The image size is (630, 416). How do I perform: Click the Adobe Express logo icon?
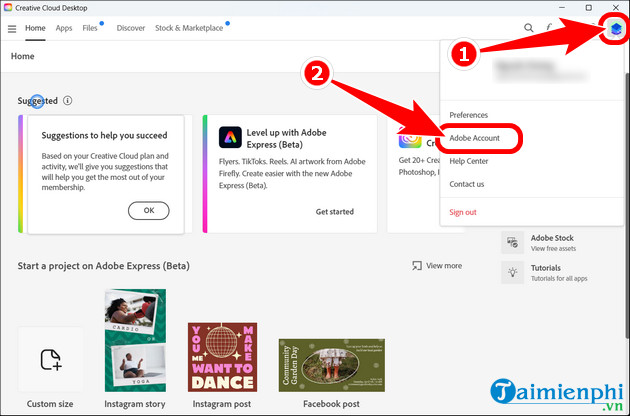(230, 137)
